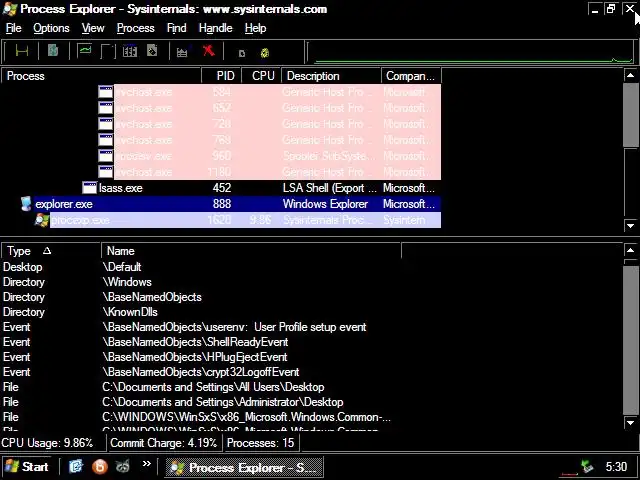Image resolution: width=640 pixels, height=480 pixels.
Task: Select the crypt32LogoffEvent handle row
Action: coord(200,372)
